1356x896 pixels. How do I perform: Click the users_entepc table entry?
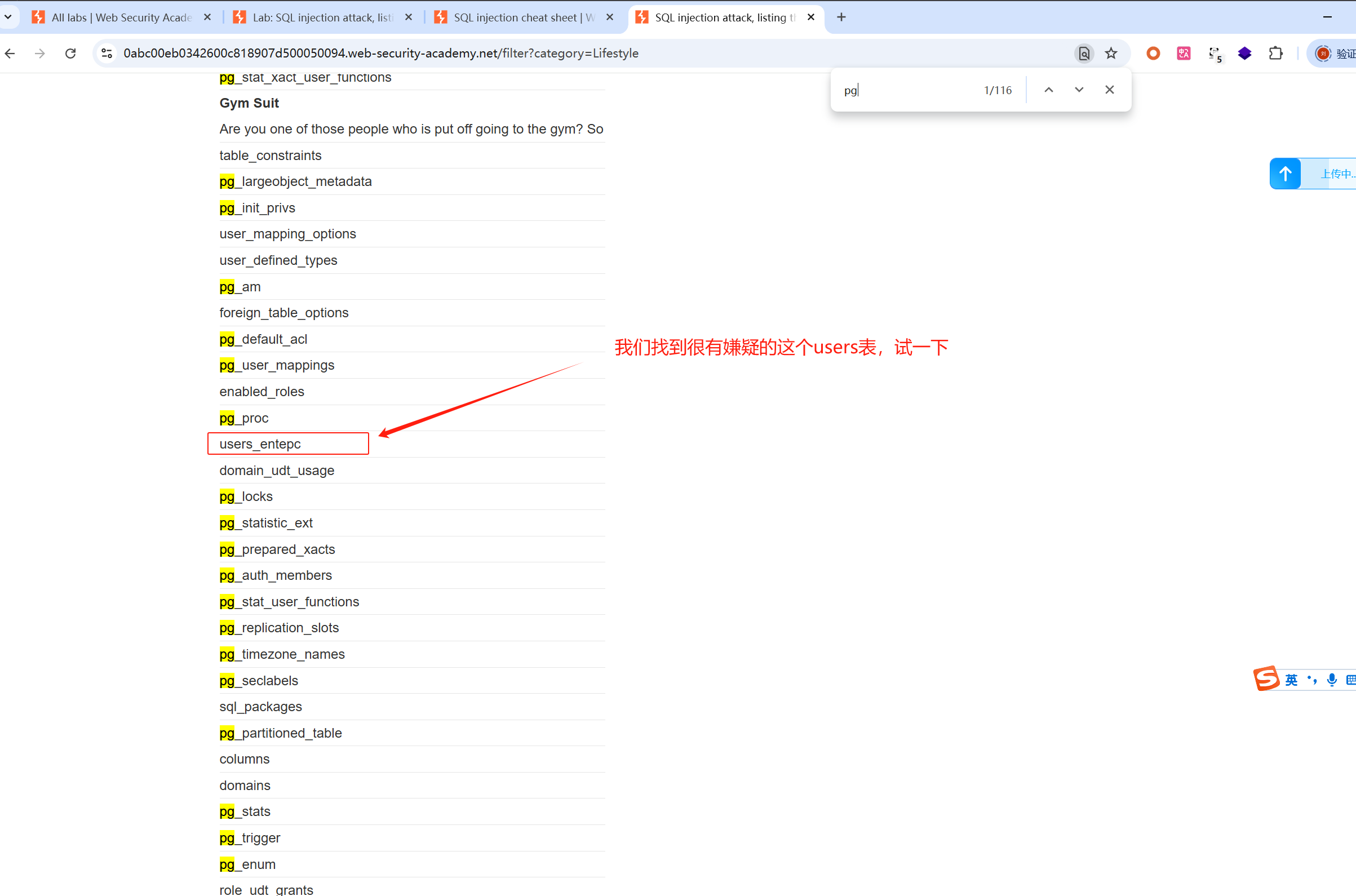coord(260,444)
